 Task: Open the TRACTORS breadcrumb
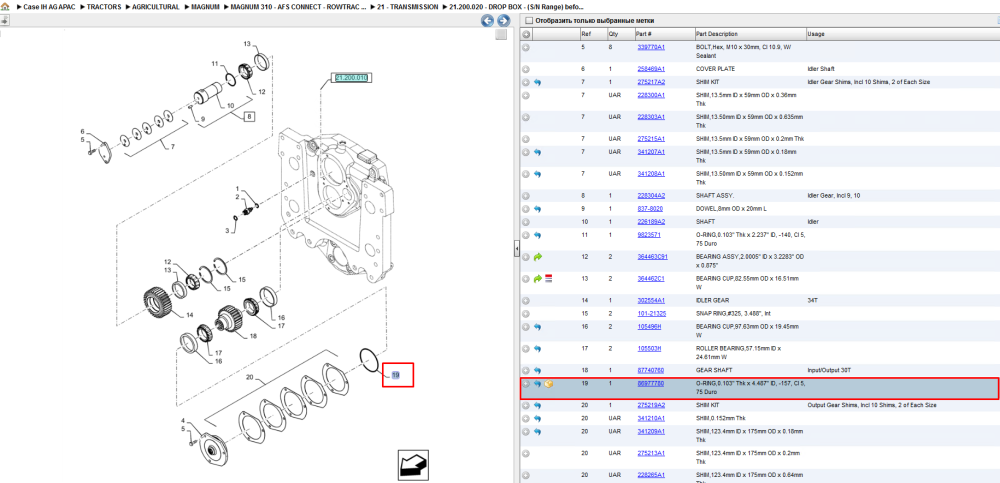click(104, 6)
